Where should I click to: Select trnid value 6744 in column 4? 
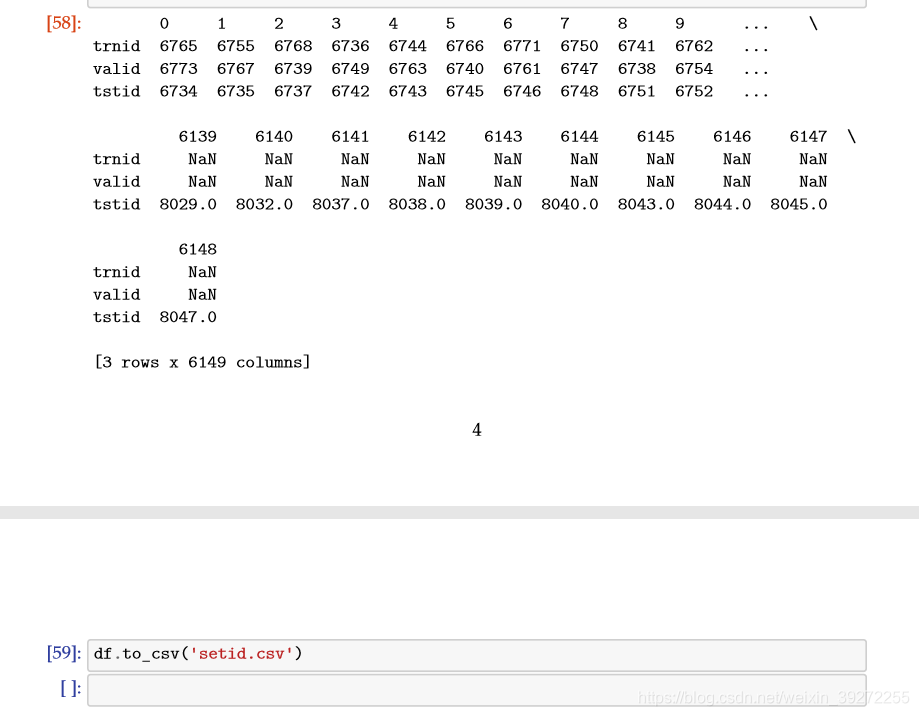point(407,46)
